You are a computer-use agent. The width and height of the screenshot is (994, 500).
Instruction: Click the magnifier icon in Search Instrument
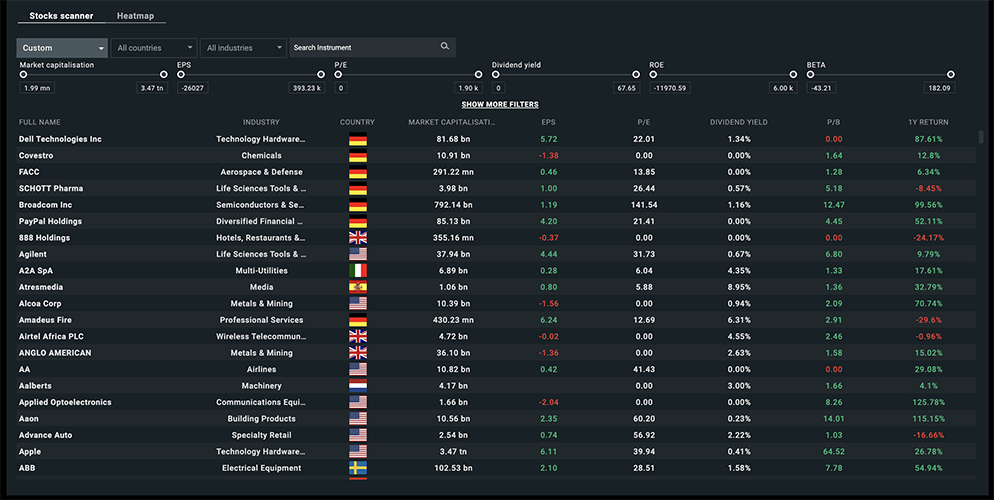pos(445,47)
